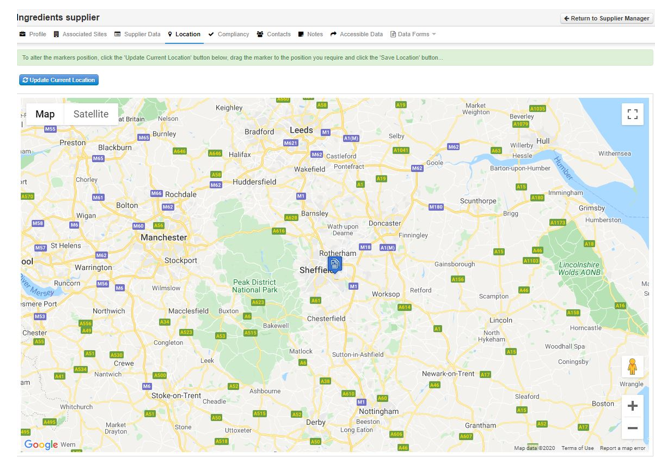The width and height of the screenshot is (670, 462).
Task: Click the Stockport label on map
Action: tap(181, 260)
